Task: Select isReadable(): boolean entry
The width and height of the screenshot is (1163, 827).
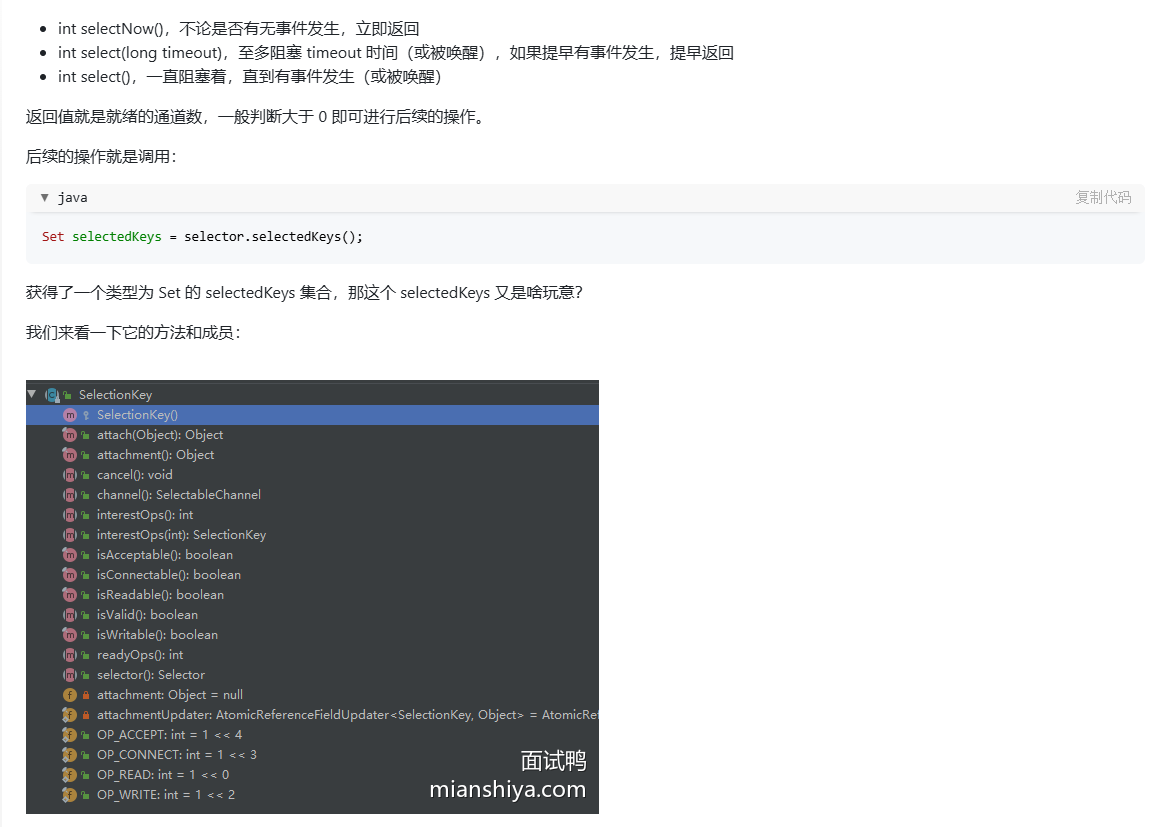Action: pyautogui.click(x=160, y=595)
